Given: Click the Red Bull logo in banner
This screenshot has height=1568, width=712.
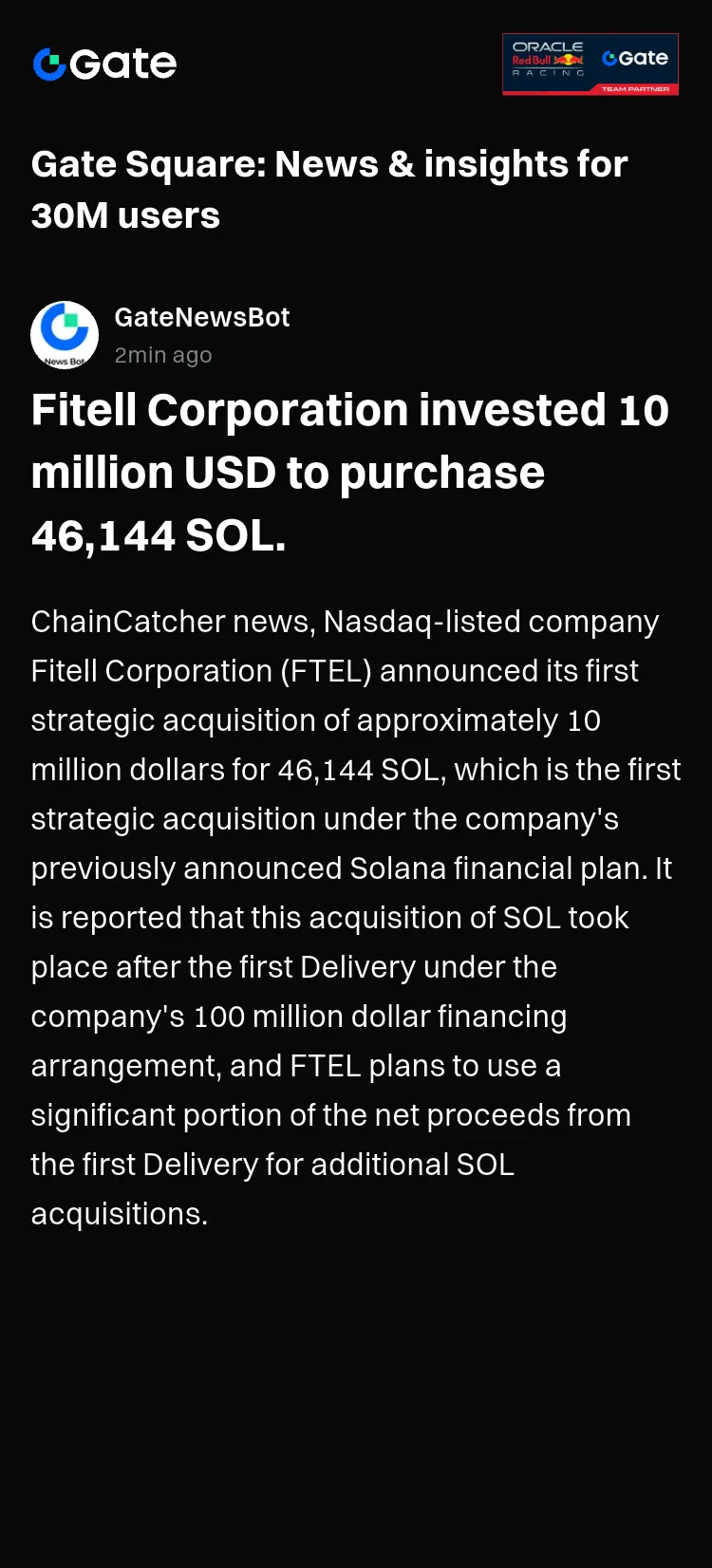Looking at the screenshot, I should tap(548, 60).
